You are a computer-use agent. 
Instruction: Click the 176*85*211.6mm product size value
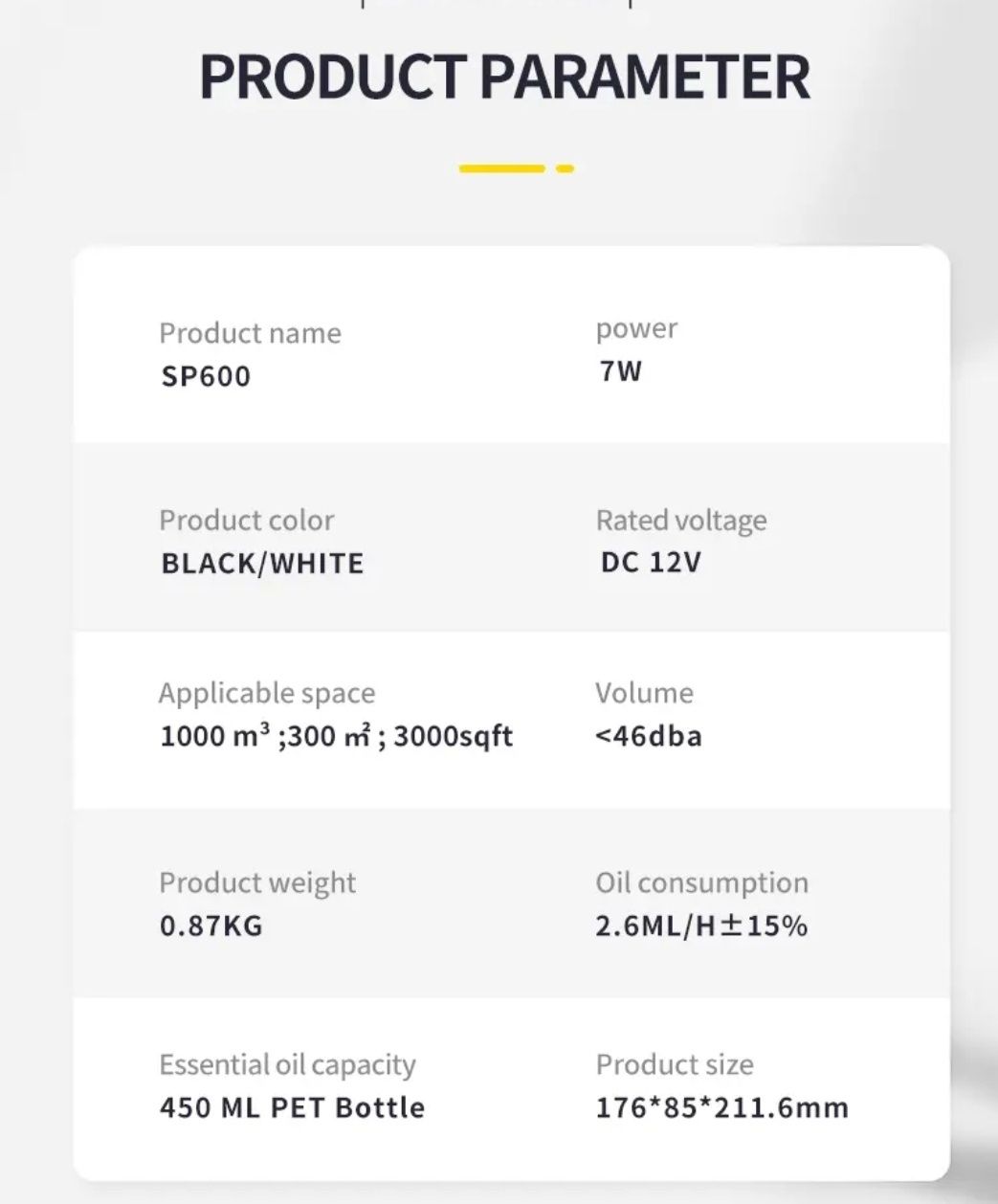(722, 1107)
